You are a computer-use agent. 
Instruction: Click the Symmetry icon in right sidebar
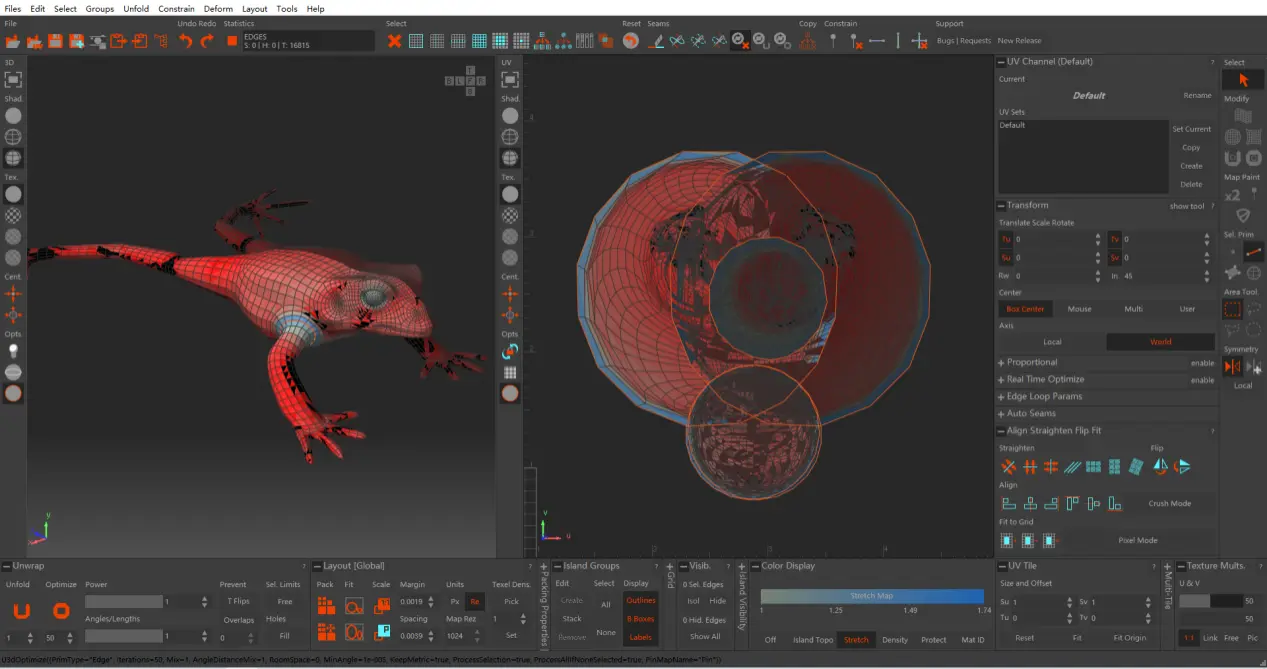[1232, 367]
